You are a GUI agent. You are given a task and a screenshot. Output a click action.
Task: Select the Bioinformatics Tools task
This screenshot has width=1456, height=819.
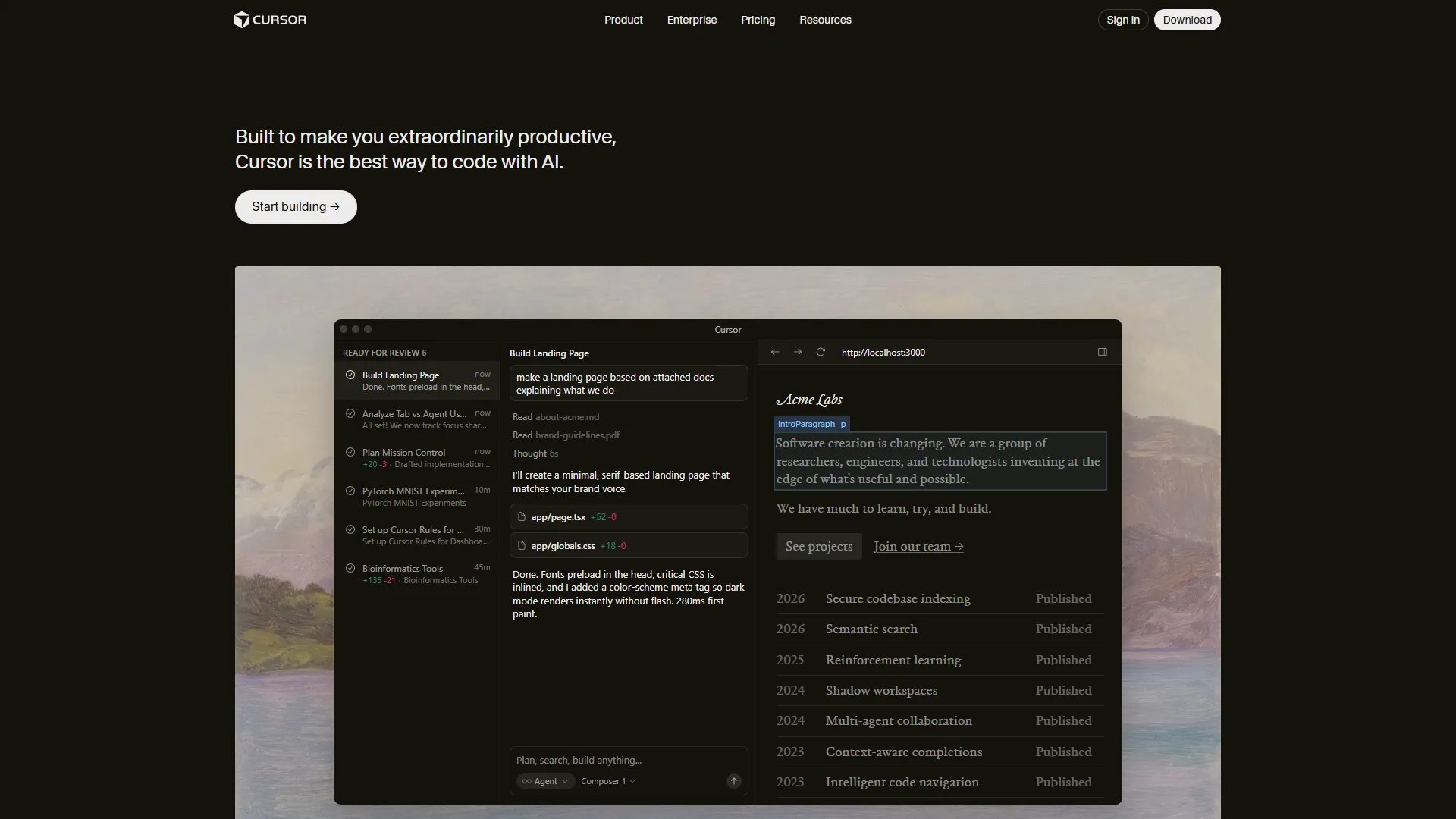(417, 574)
